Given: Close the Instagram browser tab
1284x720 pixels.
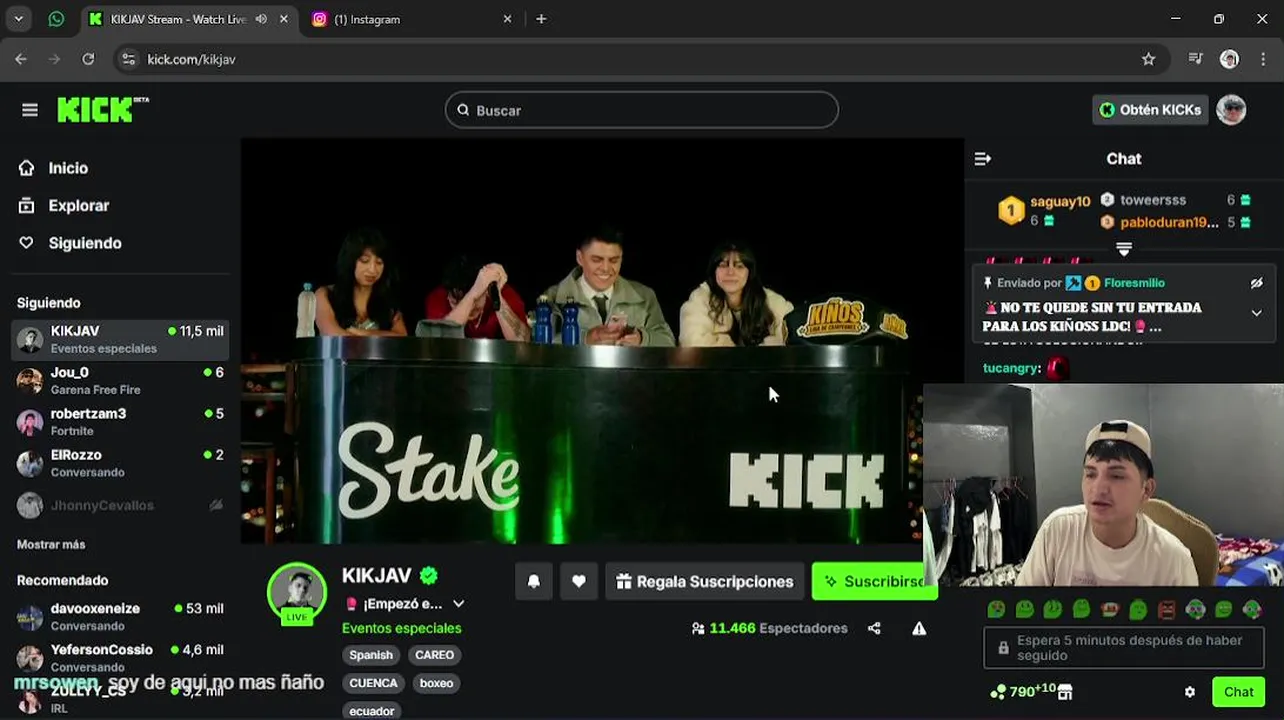Looking at the screenshot, I should 507,19.
